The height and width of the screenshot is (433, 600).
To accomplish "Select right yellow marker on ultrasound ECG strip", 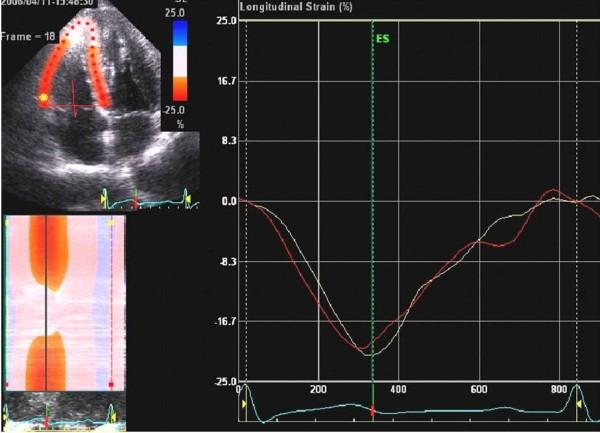I will click(x=187, y=200).
